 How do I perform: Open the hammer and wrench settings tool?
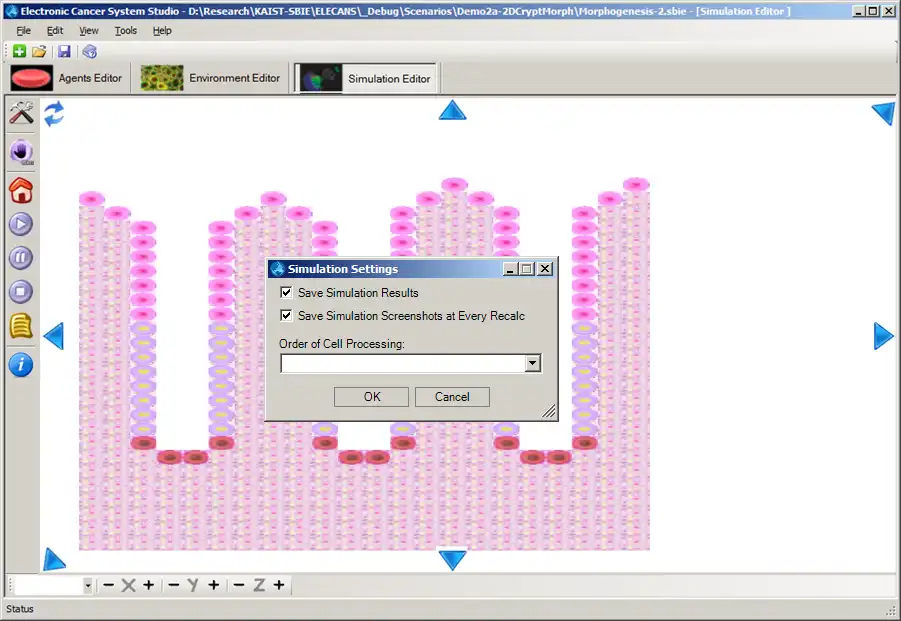pos(21,113)
